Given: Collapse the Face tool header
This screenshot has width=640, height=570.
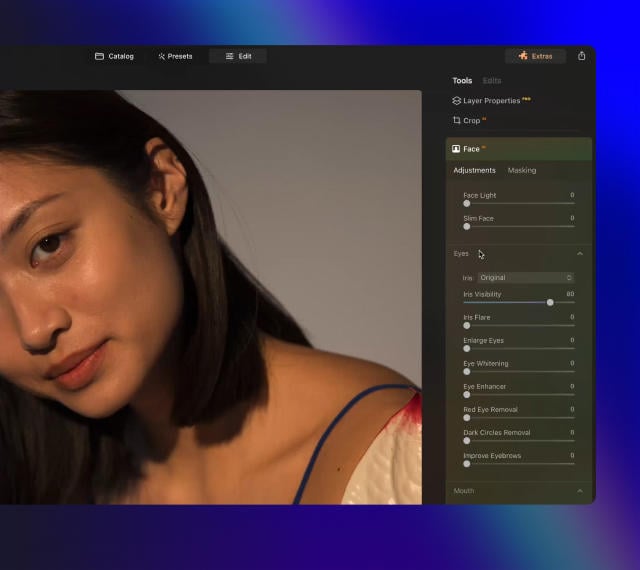Looking at the screenshot, I should pyautogui.click(x=519, y=149).
